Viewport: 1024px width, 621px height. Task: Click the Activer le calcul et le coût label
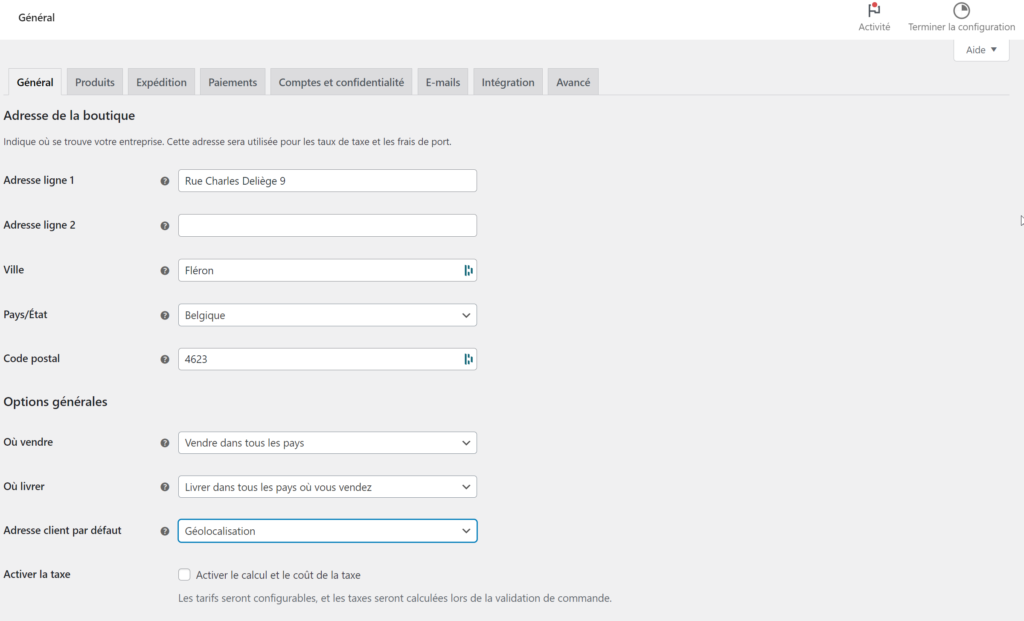(x=278, y=575)
